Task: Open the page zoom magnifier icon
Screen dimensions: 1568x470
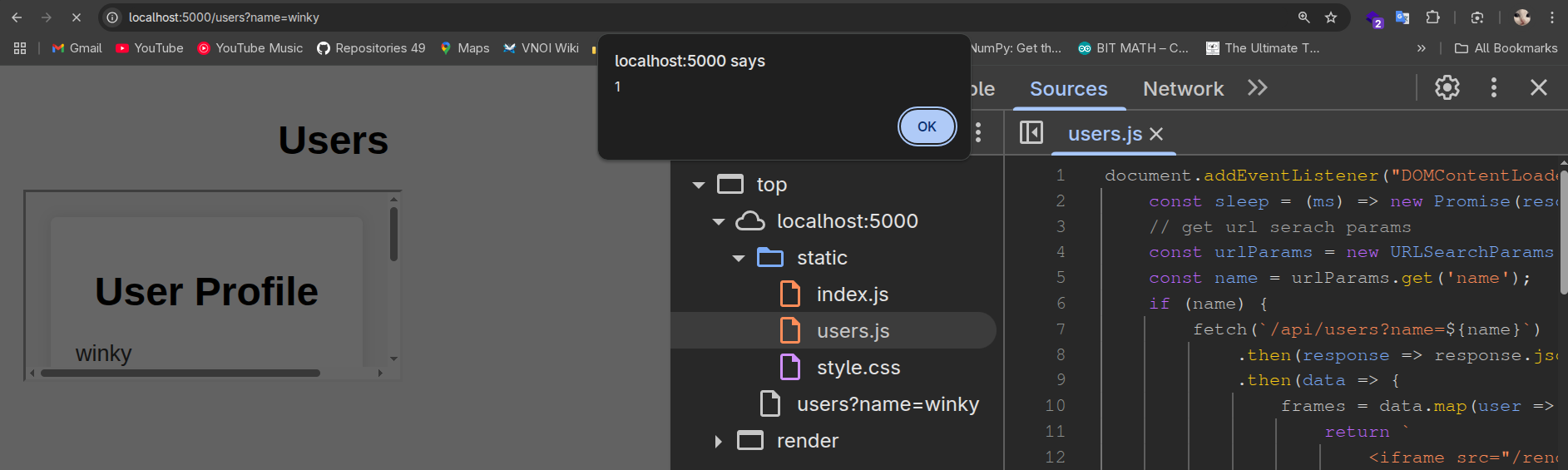Action: (1303, 17)
